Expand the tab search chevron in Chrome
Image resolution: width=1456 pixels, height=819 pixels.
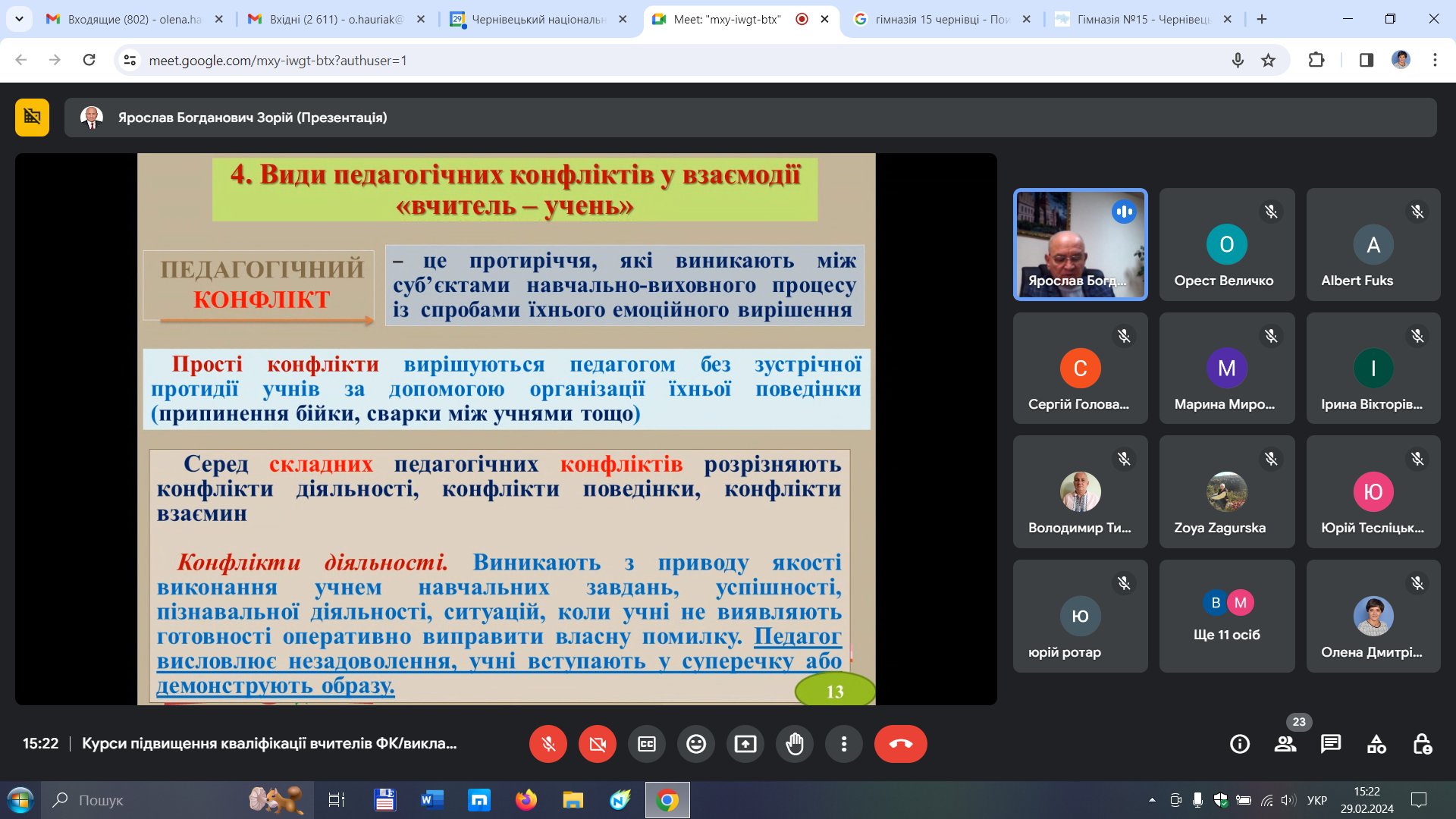tap(19, 19)
